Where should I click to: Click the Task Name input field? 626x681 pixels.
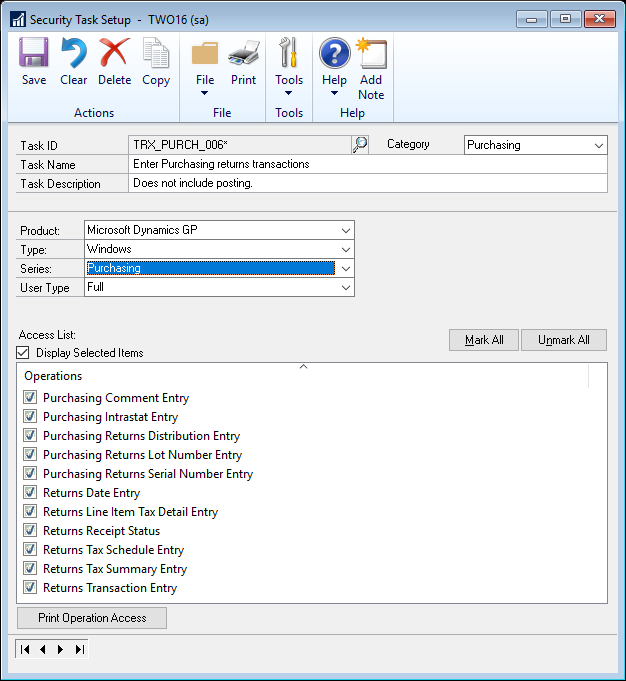click(x=368, y=164)
